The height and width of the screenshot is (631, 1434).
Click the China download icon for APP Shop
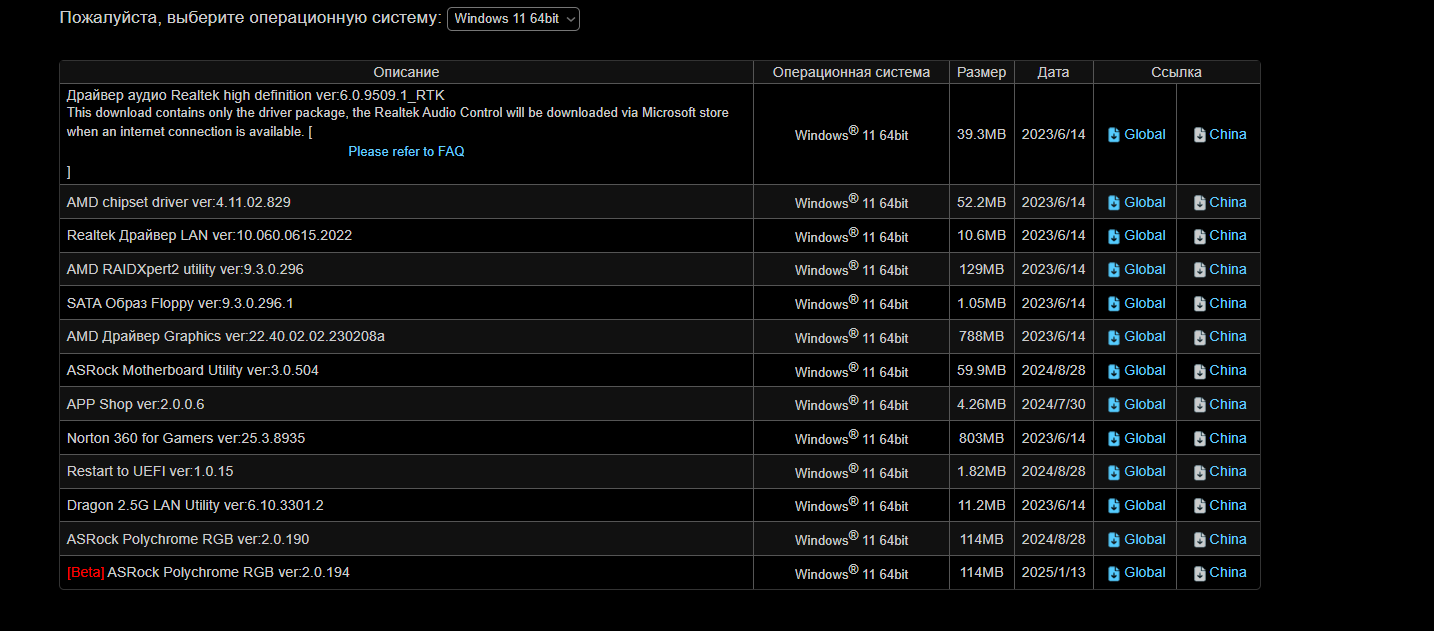1200,405
